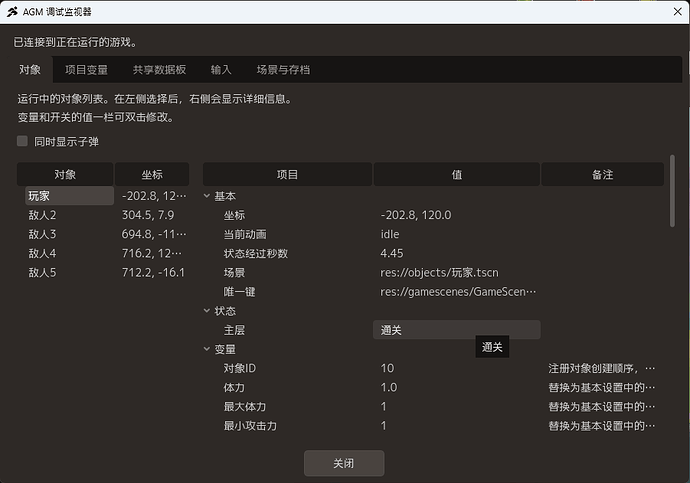This screenshot has height=483, width=690.
Task: Switch to the 输入 tab
Action: pos(221,70)
